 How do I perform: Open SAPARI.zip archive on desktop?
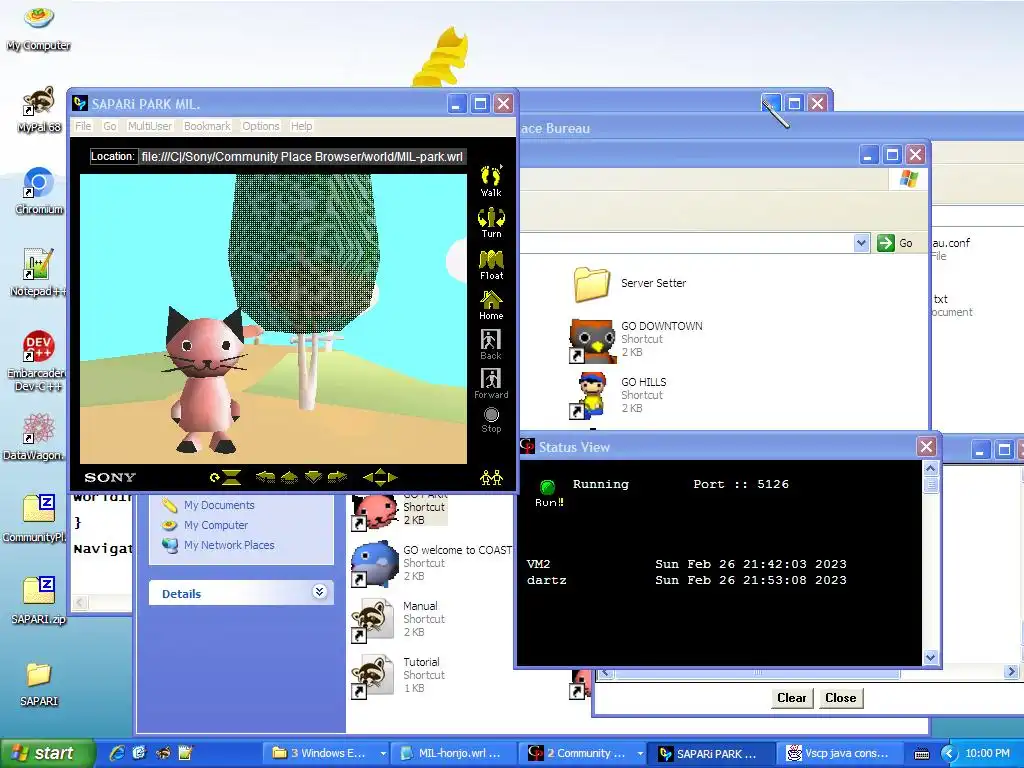point(39,600)
